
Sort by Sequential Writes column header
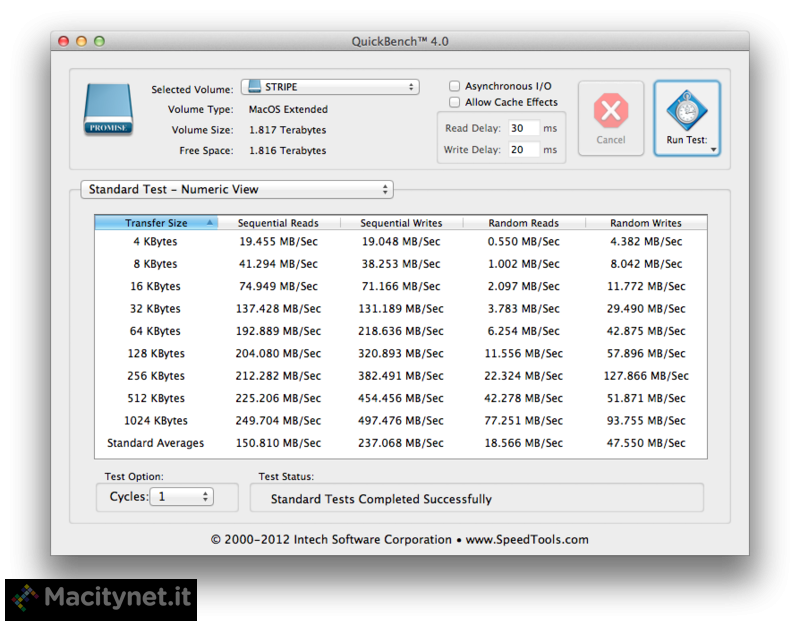coord(402,223)
